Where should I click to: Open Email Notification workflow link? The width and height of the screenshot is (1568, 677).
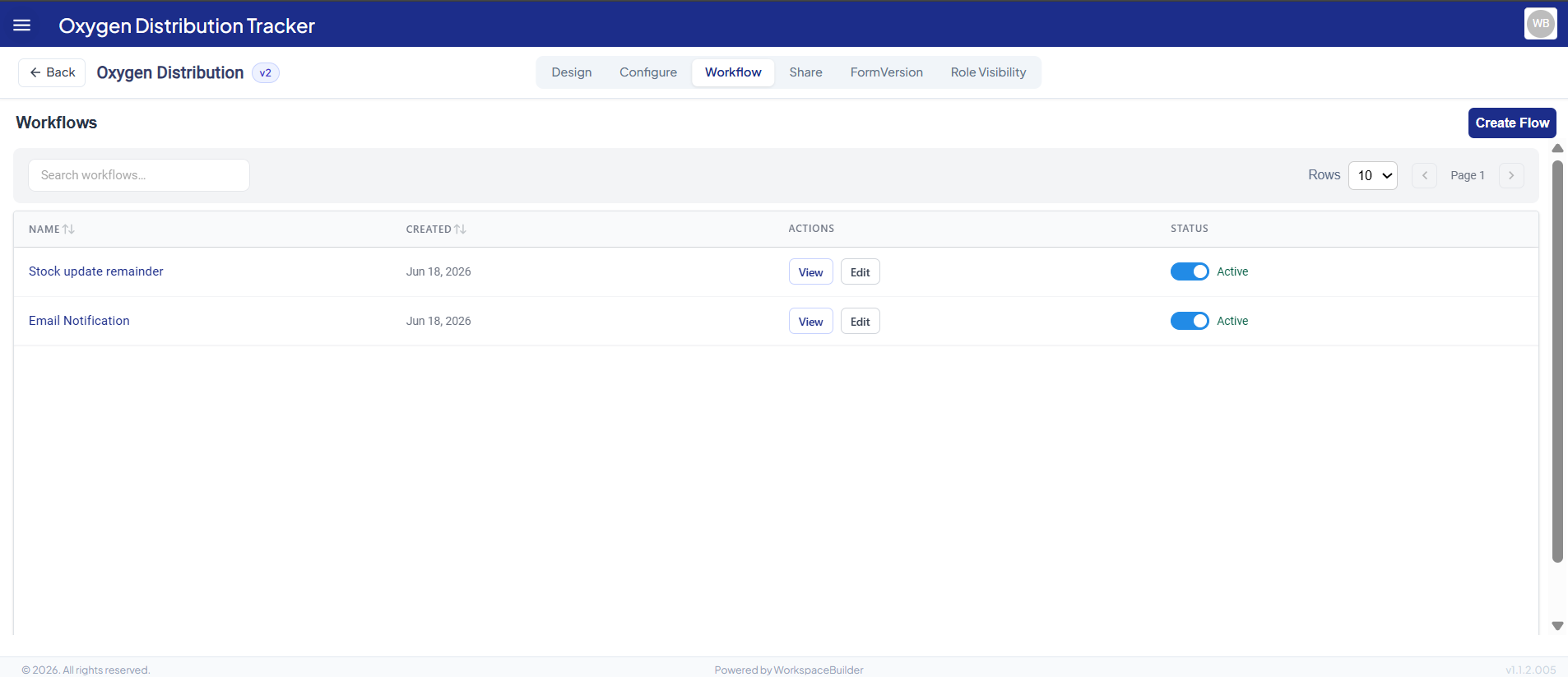point(79,321)
